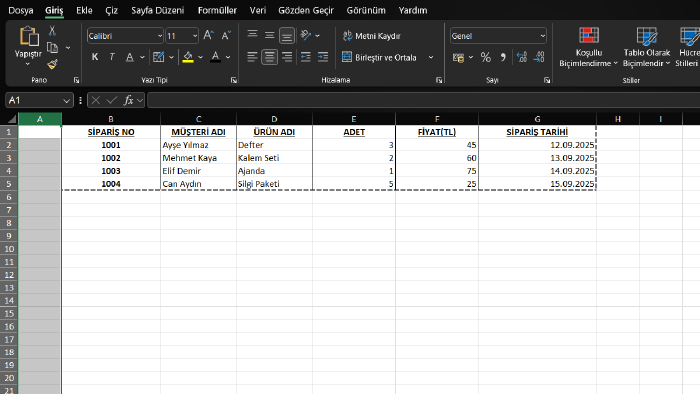The image size is (700, 394).
Task: Click inside the formula bar
Action: (x=423, y=100)
